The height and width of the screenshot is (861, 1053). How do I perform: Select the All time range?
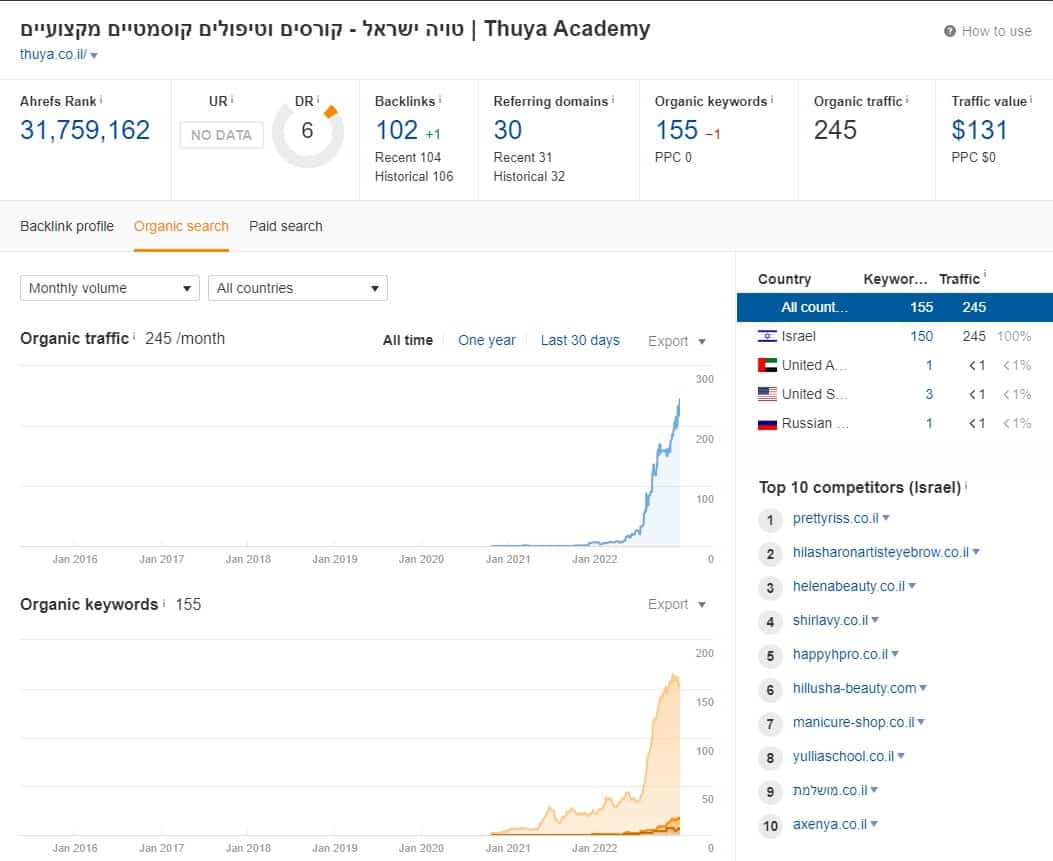pyautogui.click(x=408, y=341)
